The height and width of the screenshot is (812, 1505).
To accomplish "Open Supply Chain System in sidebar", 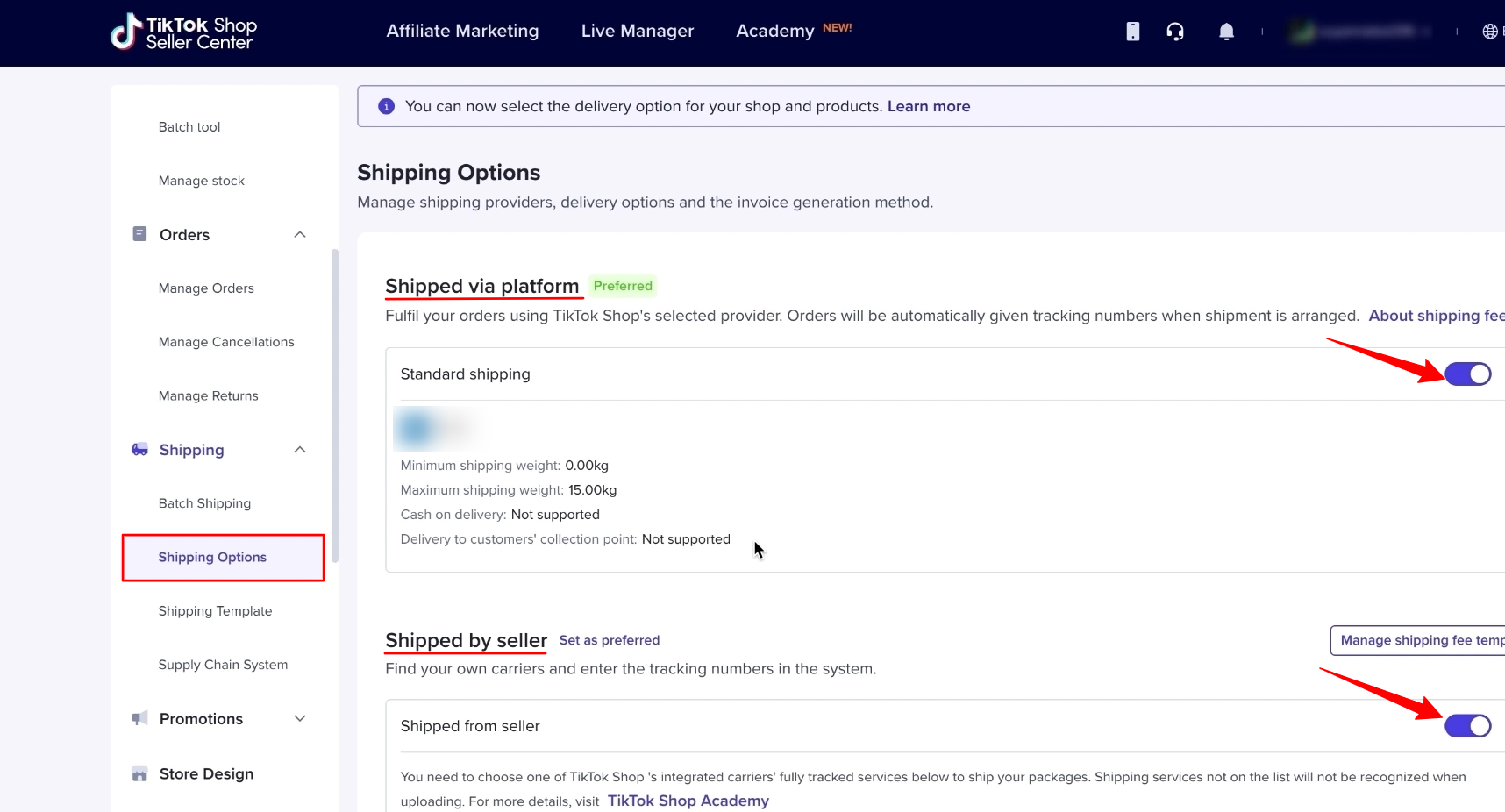I will (223, 665).
